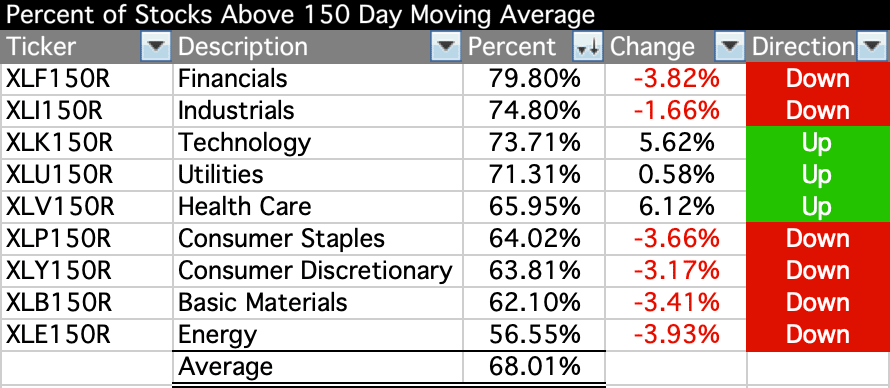Image resolution: width=890 pixels, height=388 pixels.
Task: Click the XLE150R ticker cell
Action: [87, 335]
